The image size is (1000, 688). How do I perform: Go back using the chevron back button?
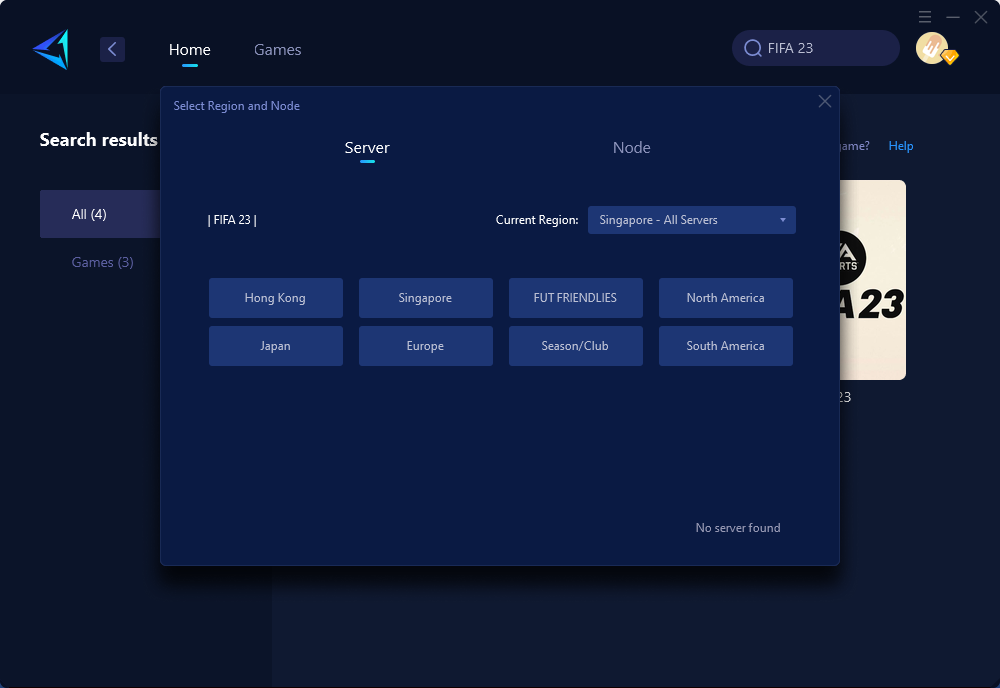point(112,49)
